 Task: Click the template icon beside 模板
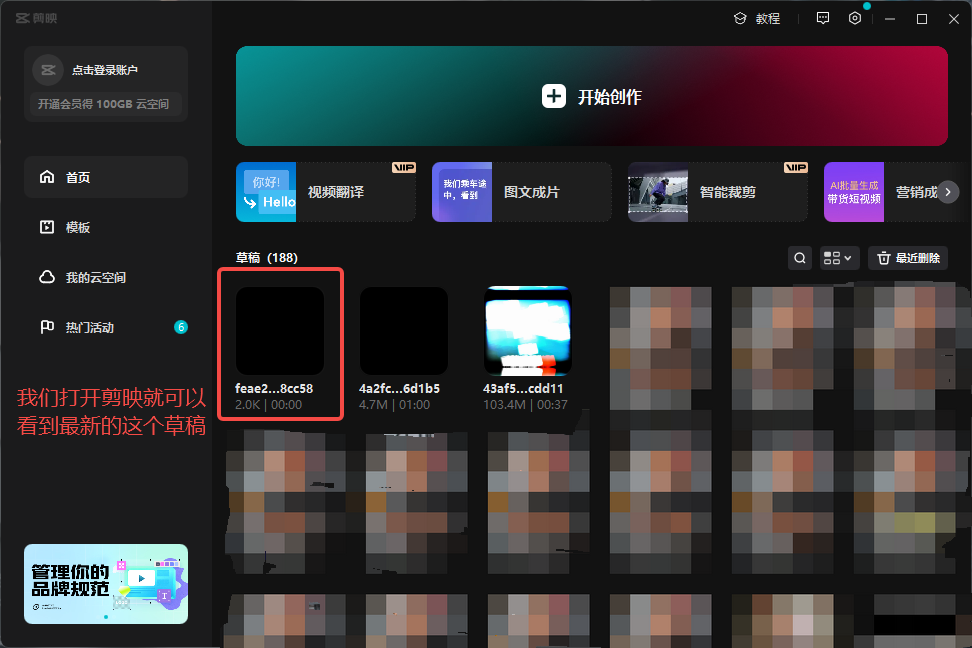click(47, 227)
